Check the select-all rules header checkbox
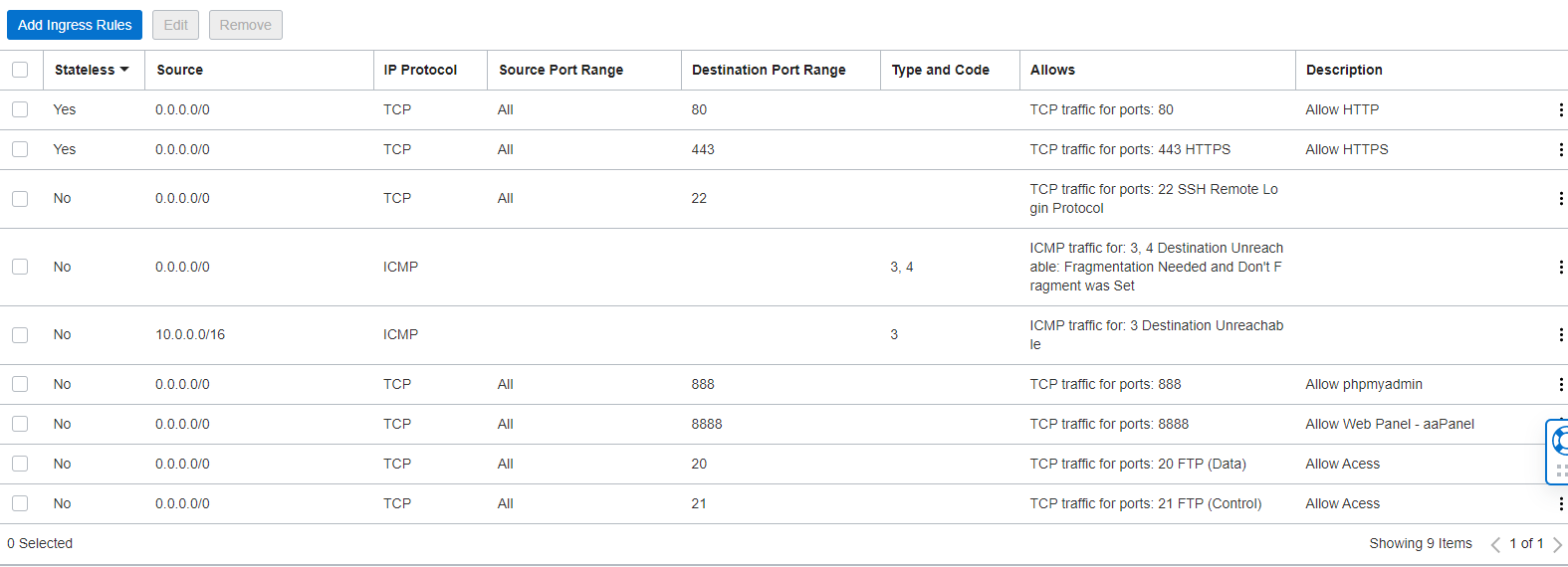 pos(20,70)
